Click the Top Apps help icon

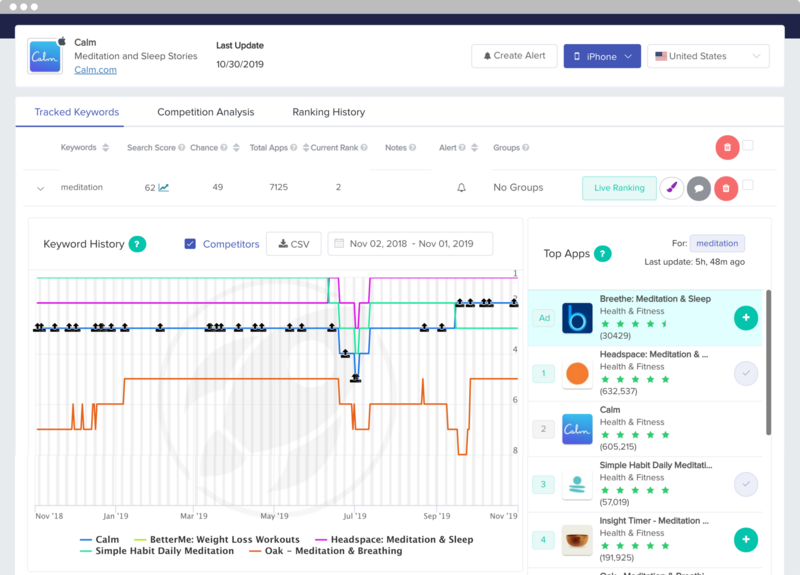coord(603,254)
